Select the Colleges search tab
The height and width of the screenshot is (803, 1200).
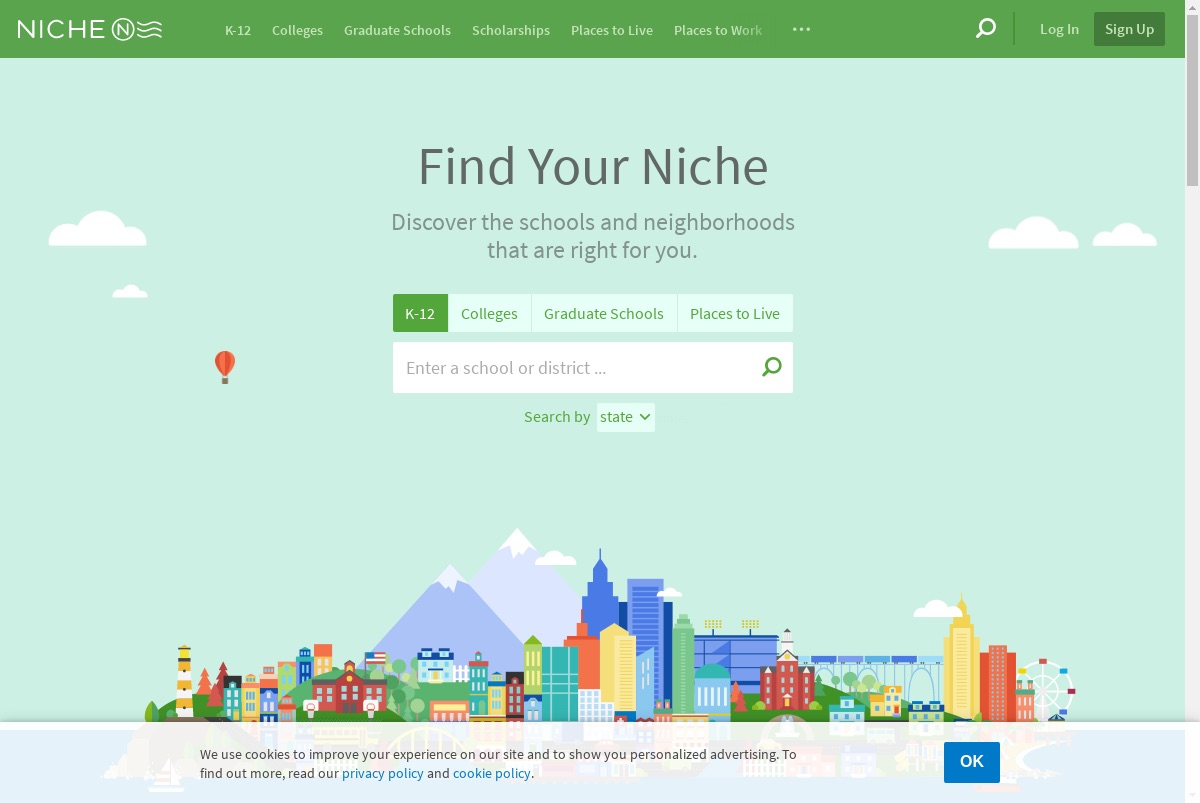(489, 313)
